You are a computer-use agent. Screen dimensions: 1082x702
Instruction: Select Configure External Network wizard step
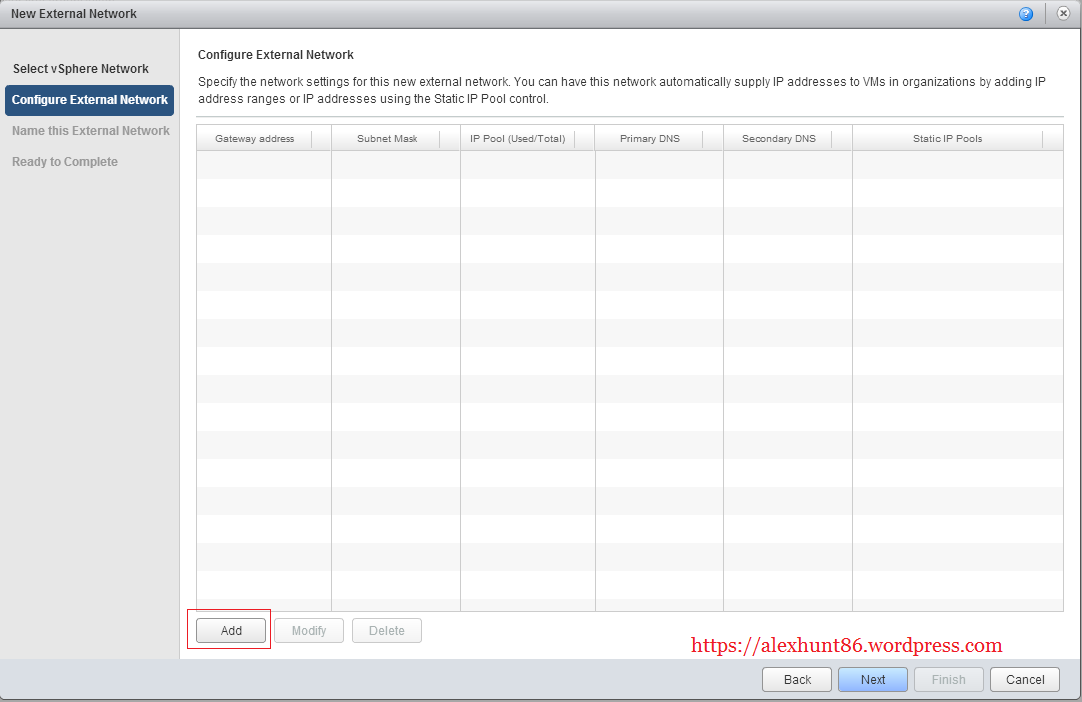(x=90, y=100)
